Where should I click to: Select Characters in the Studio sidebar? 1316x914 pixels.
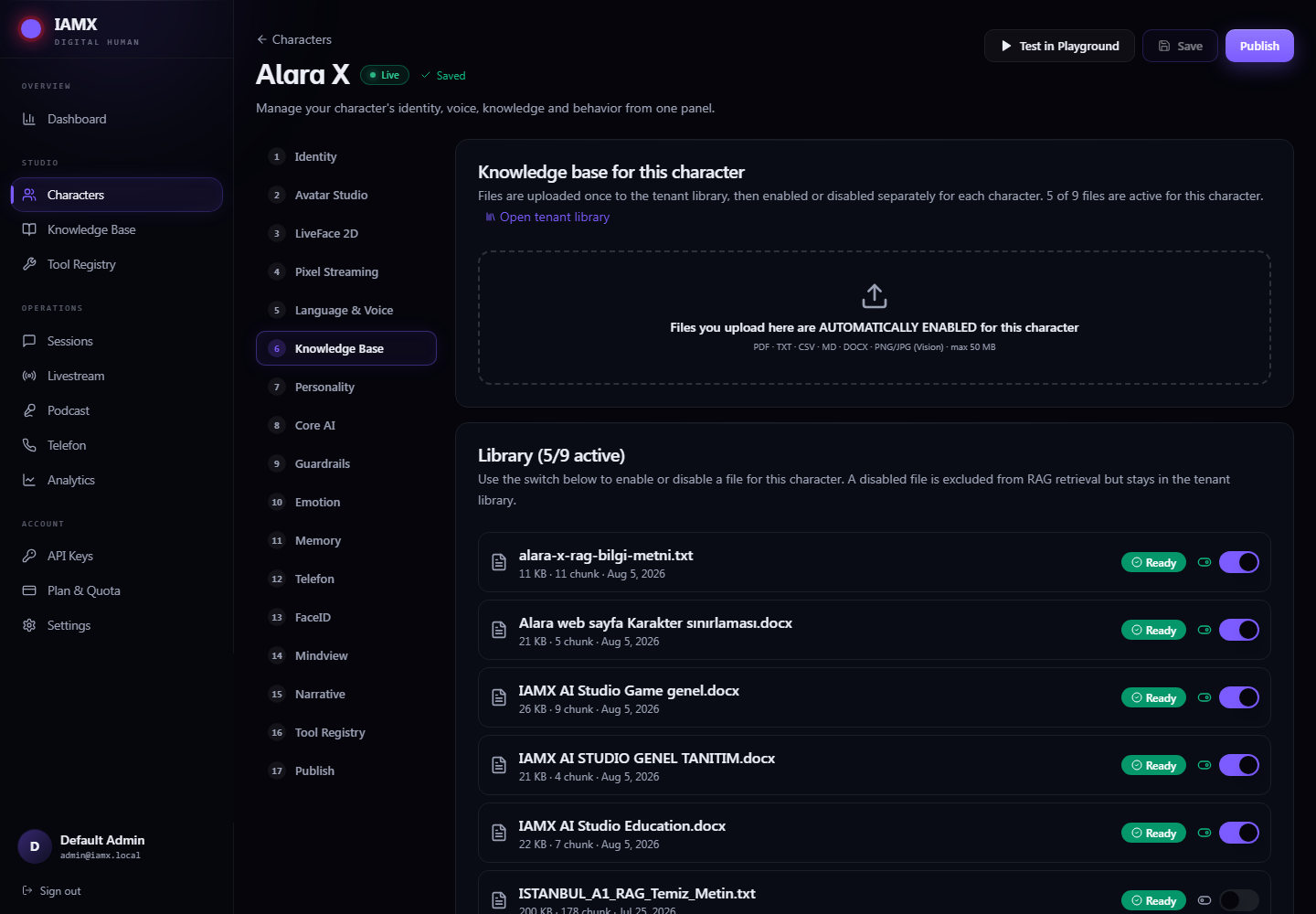coord(117,195)
